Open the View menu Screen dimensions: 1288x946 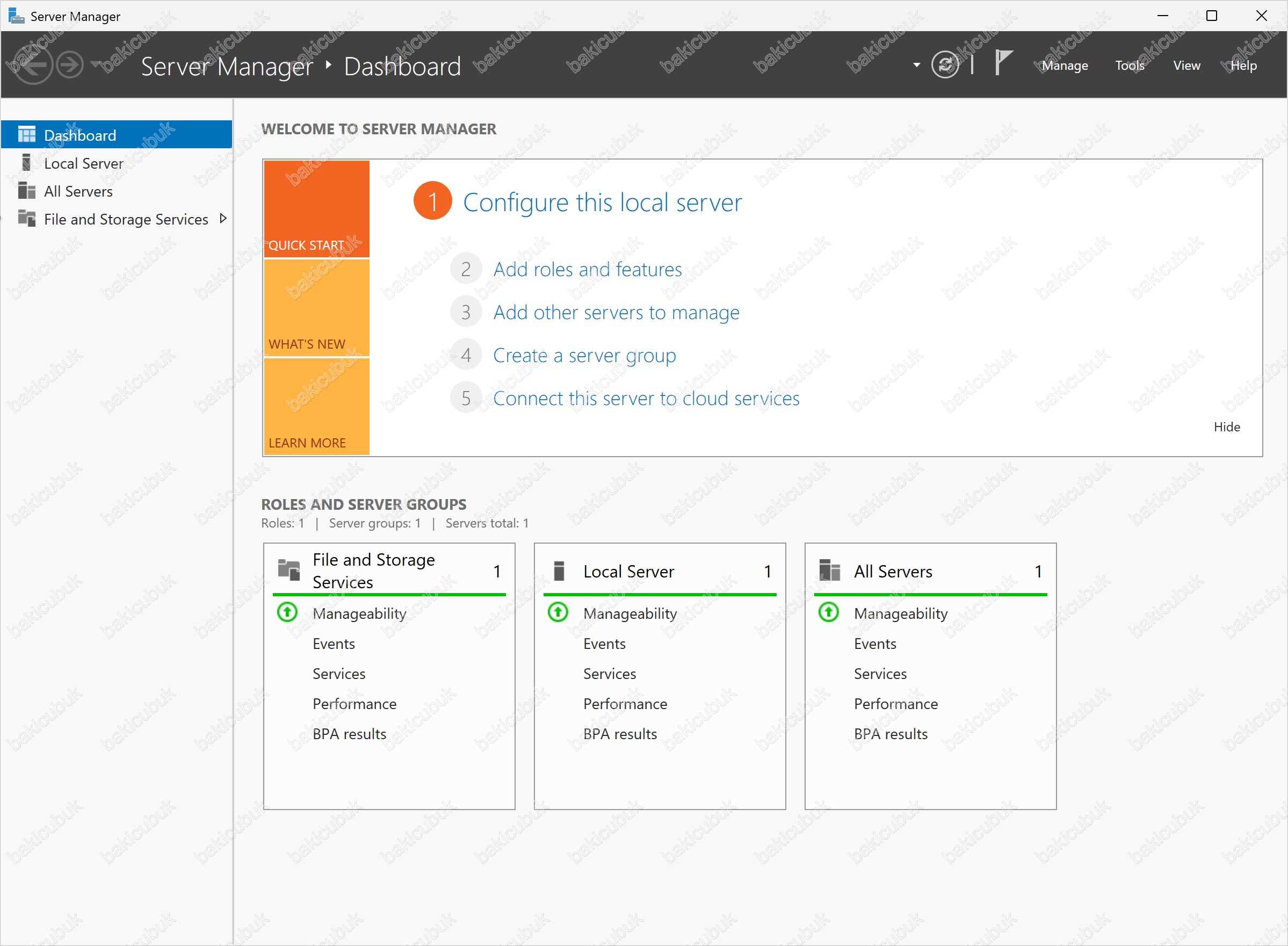(x=1186, y=66)
